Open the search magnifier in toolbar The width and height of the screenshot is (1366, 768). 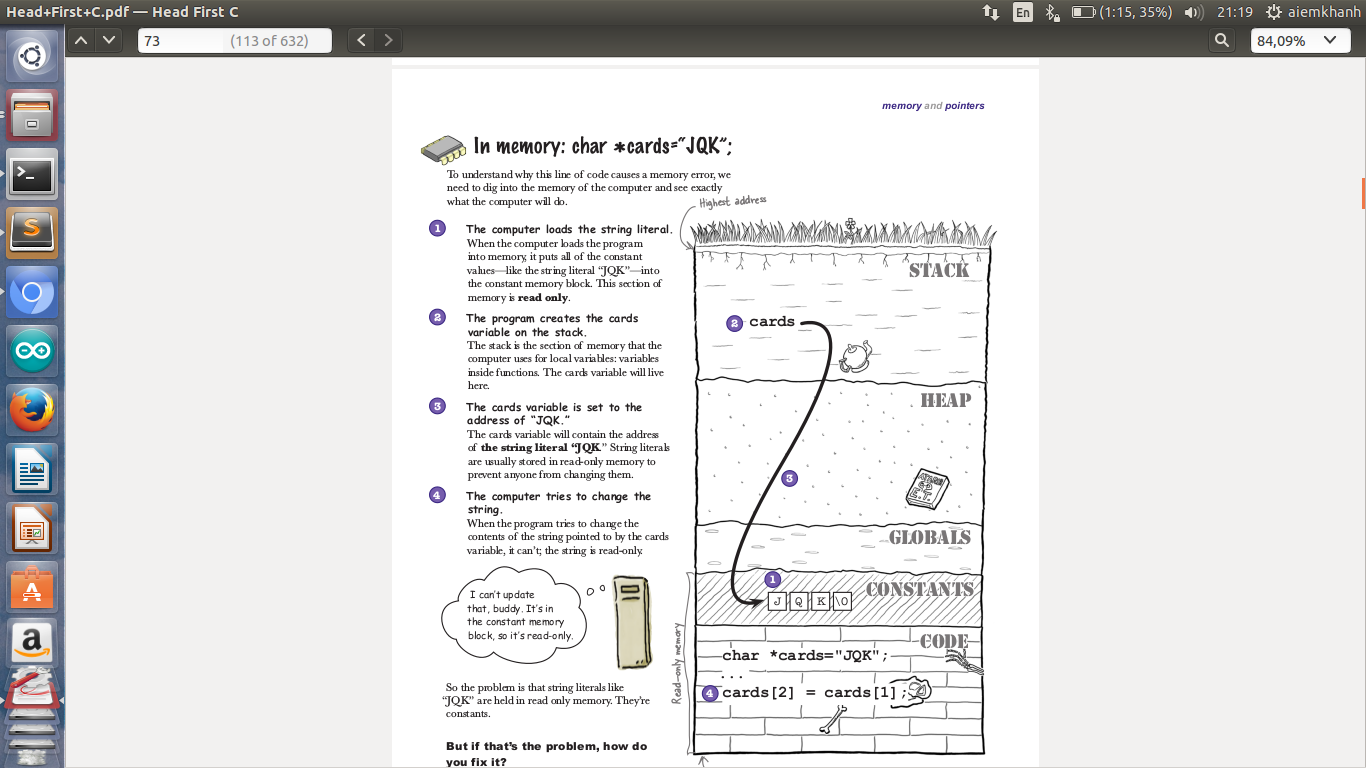coord(1221,40)
